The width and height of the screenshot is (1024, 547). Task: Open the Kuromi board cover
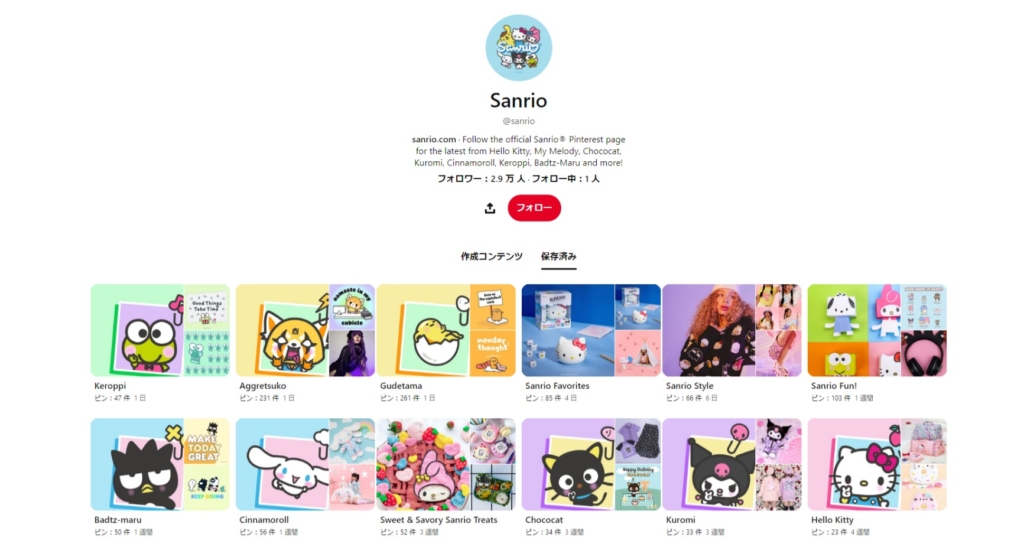point(732,465)
